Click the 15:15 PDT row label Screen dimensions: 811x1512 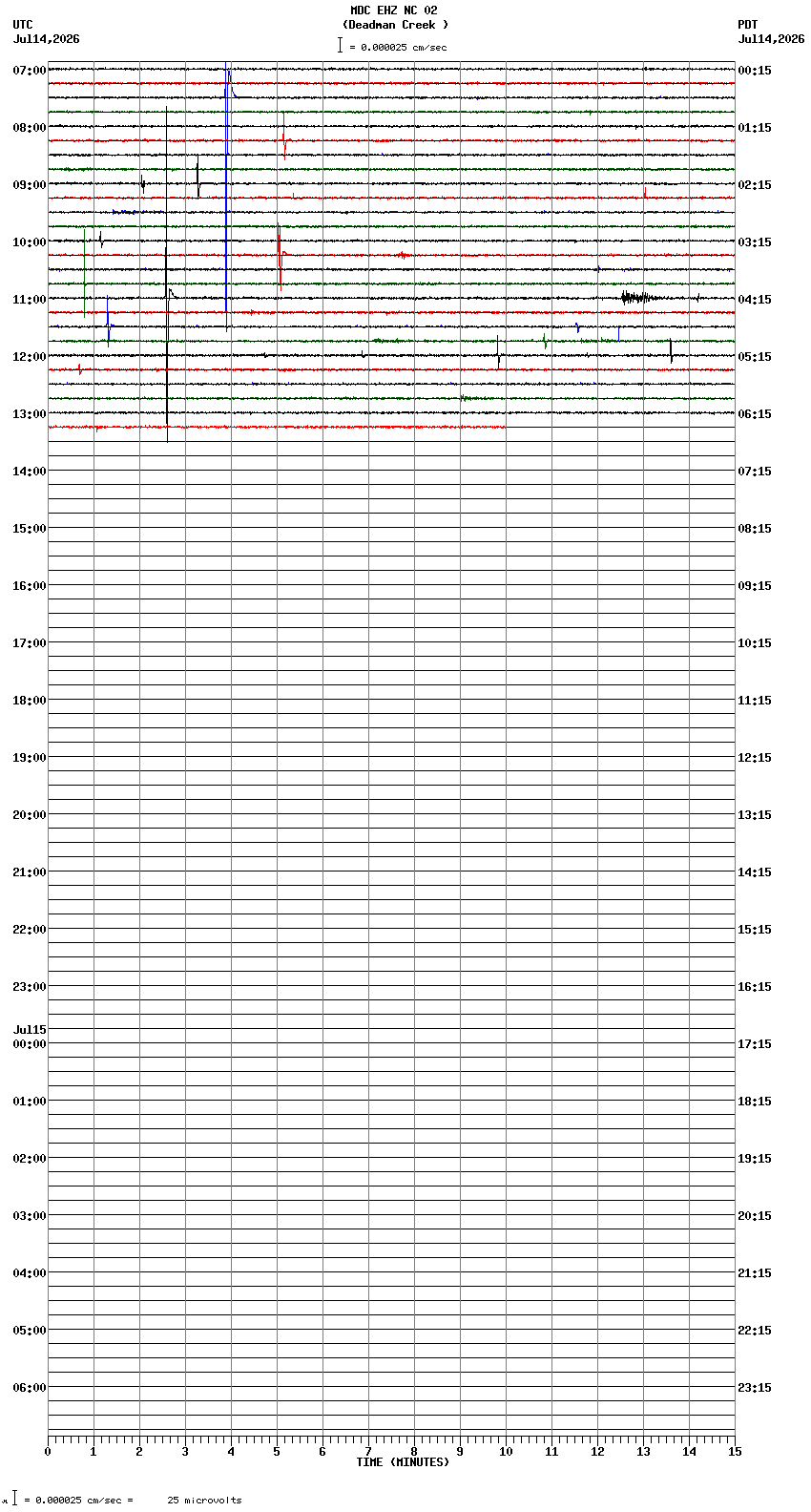click(x=755, y=930)
